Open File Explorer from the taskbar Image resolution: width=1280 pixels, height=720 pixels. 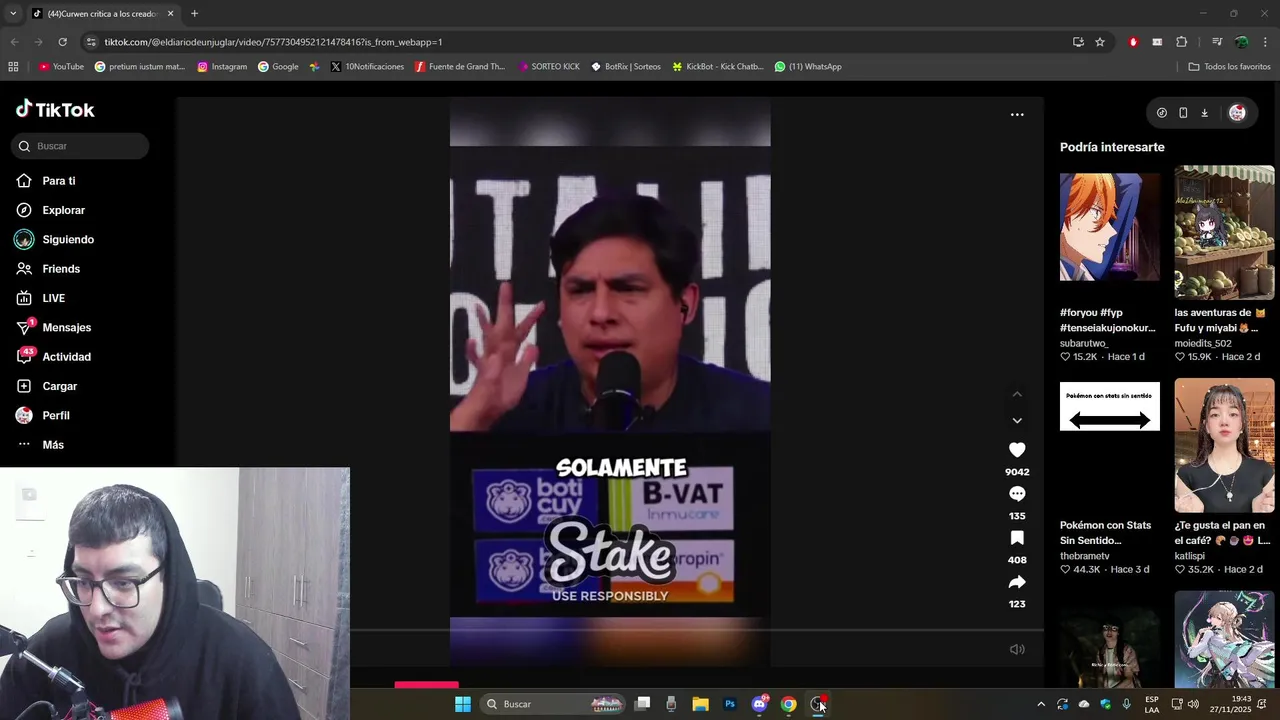700,704
